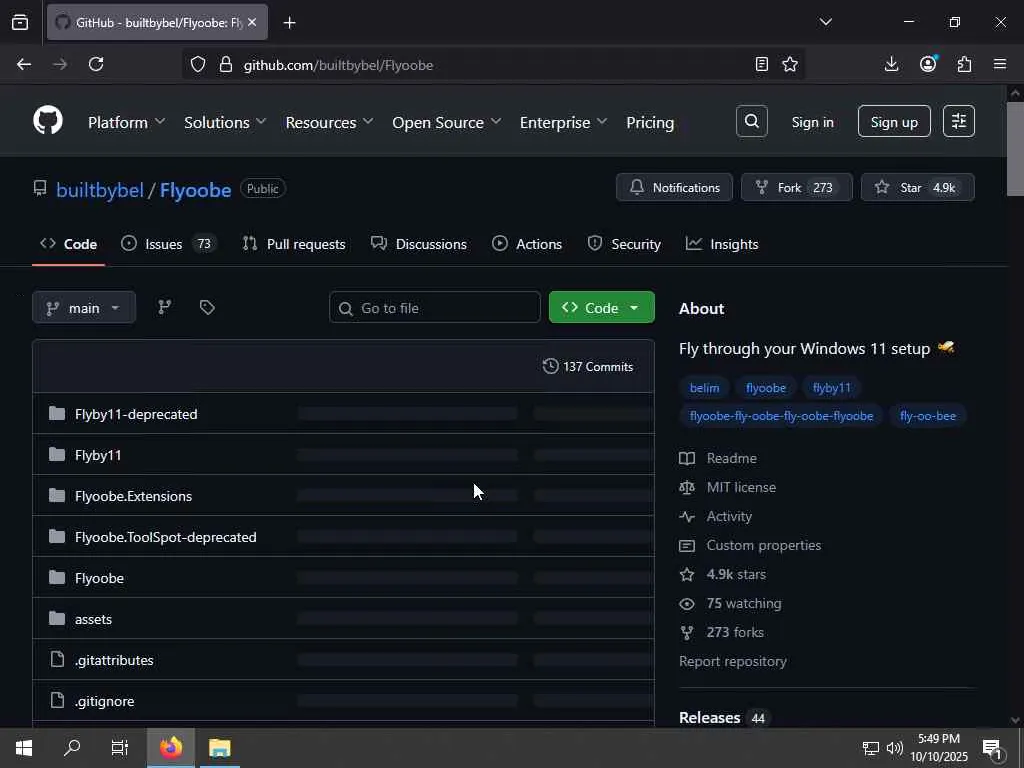Open a new browser tab

pyautogui.click(x=289, y=23)
